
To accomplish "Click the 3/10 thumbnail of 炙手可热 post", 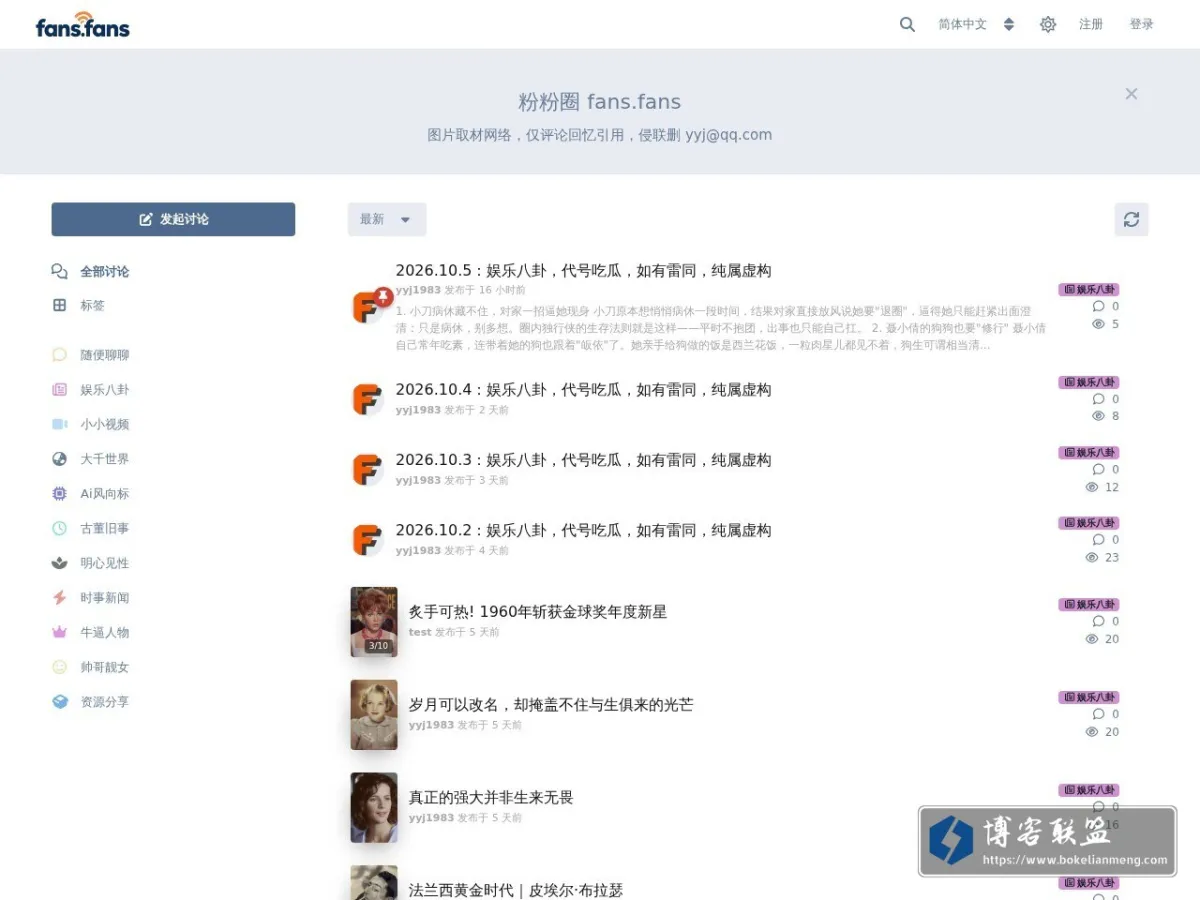I will coord(374,622).
